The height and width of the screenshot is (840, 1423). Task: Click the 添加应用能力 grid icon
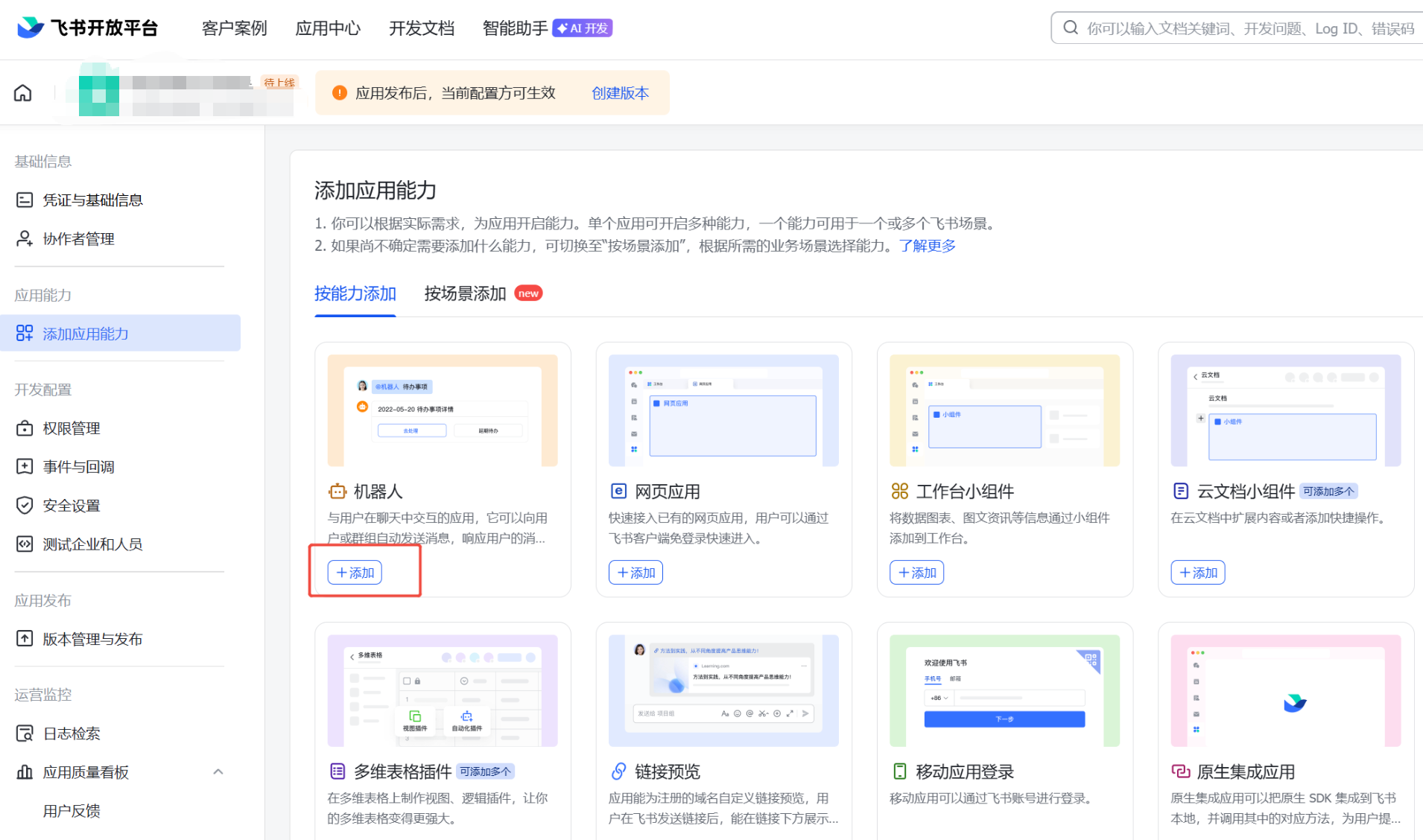tap(25, 333)
